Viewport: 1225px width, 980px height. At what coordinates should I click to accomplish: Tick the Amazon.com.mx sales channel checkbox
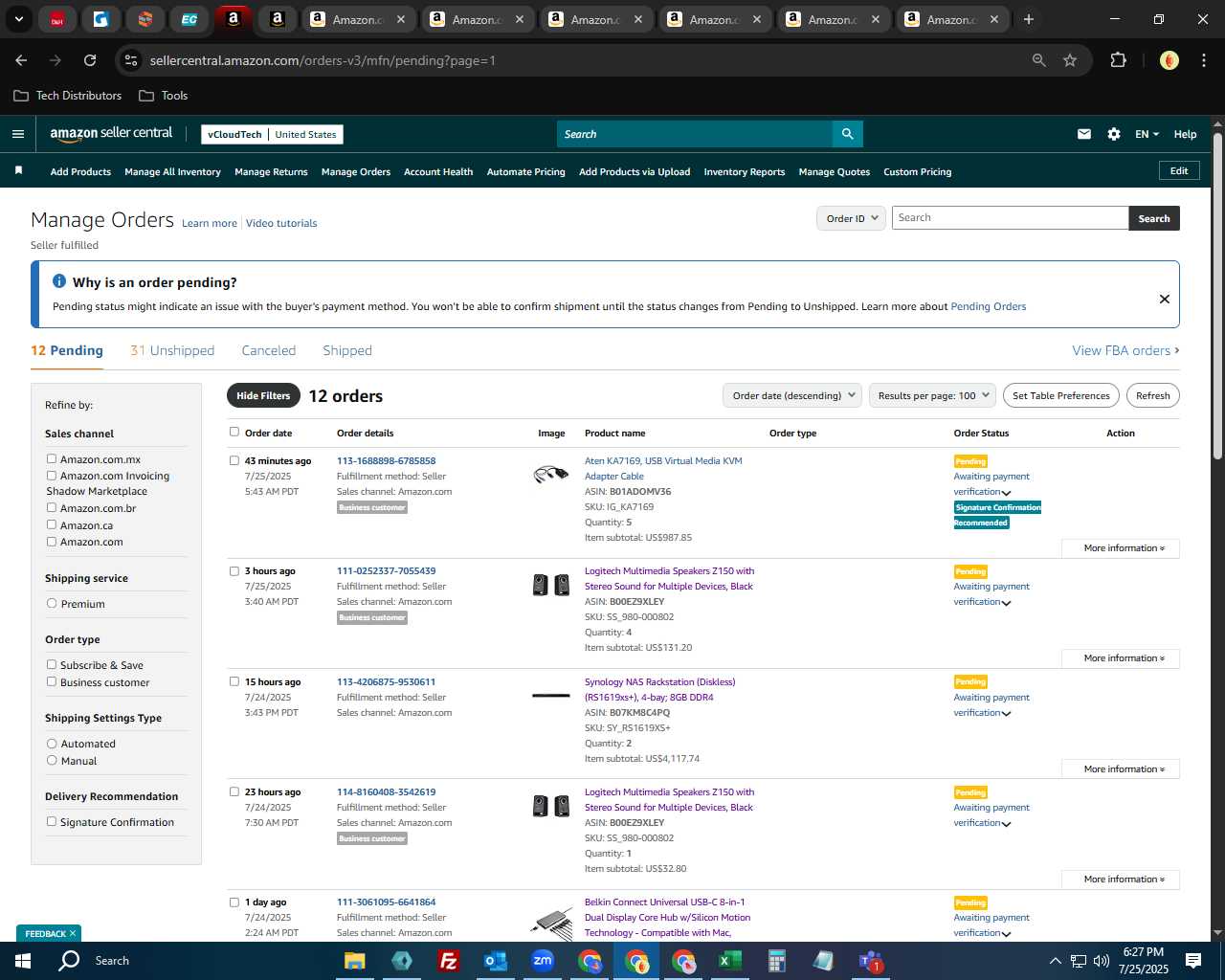coord(52,458)
